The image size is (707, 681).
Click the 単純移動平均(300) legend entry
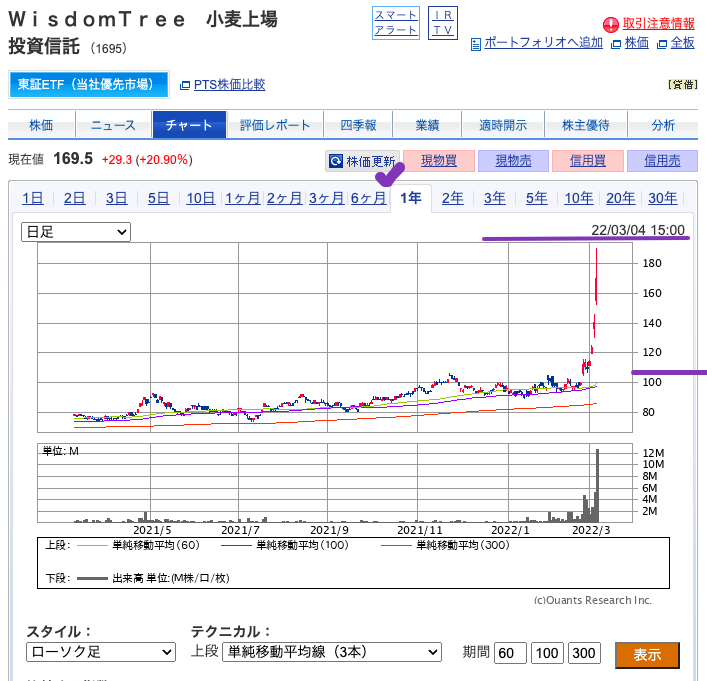[445, 545]
